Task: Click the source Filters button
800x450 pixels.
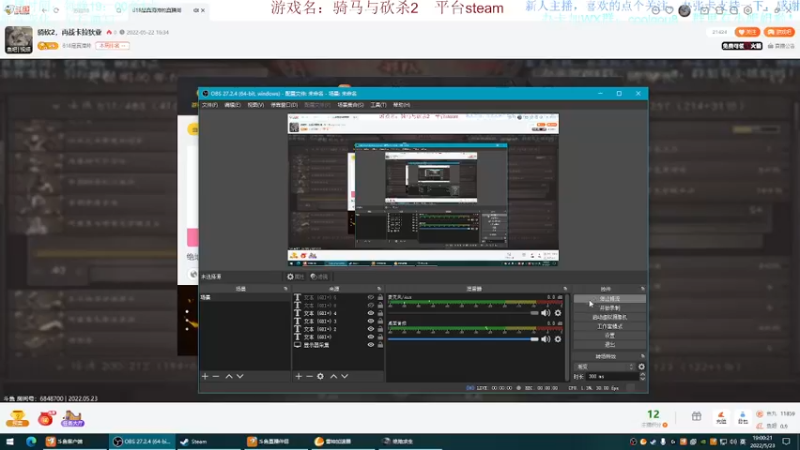Action: pyautogui.click(x=319, y=277)
